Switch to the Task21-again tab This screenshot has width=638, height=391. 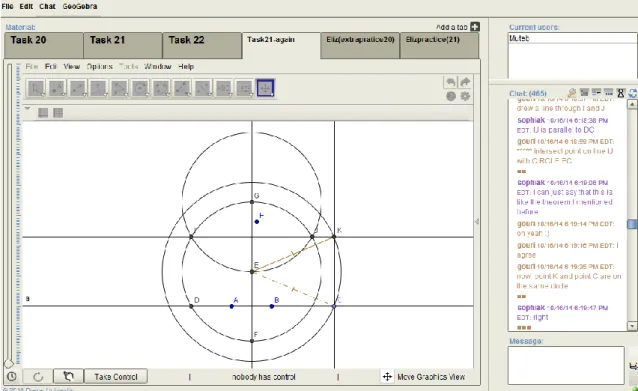click(x=281, y=45)
